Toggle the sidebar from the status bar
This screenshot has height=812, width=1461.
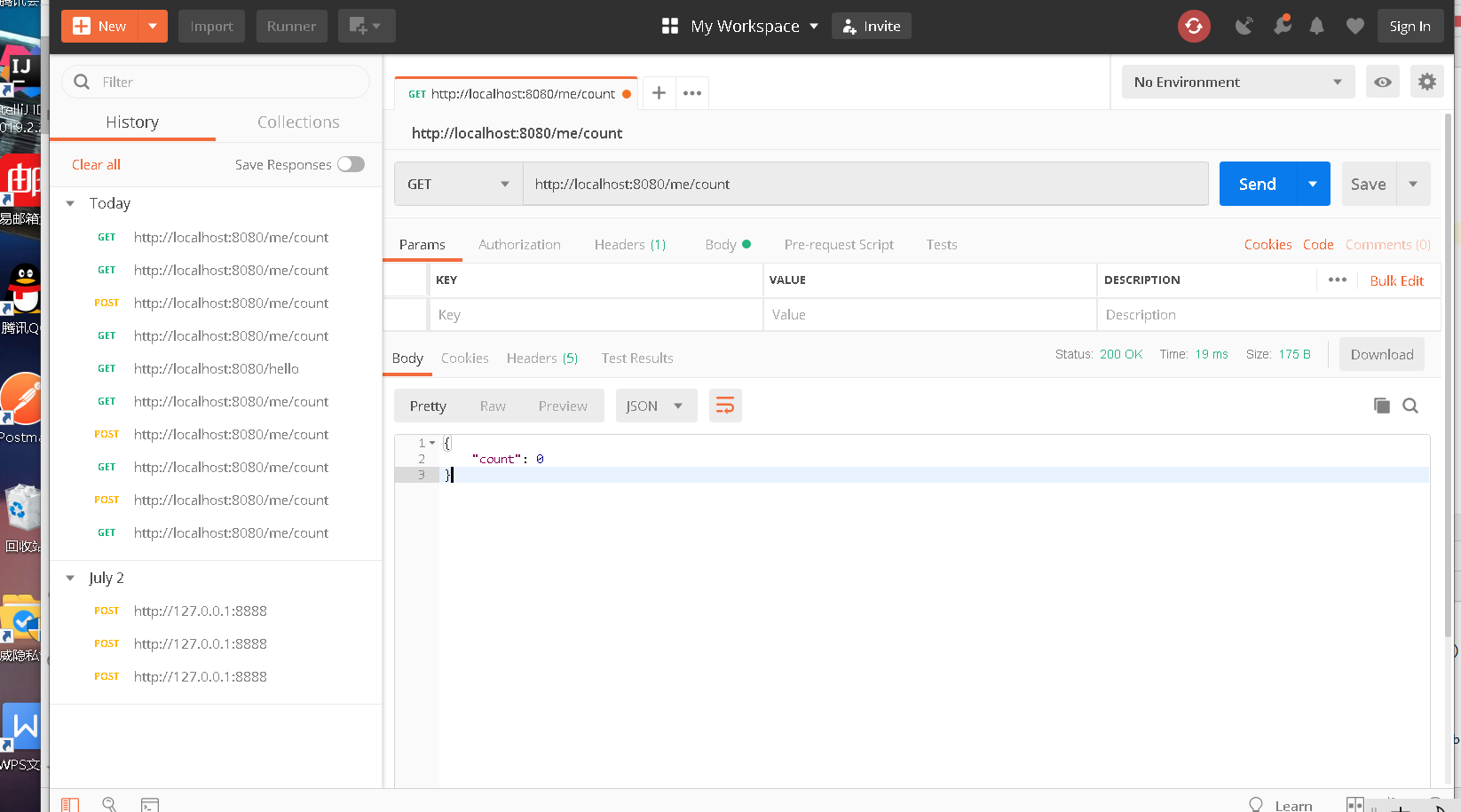(x=70, y=804)
